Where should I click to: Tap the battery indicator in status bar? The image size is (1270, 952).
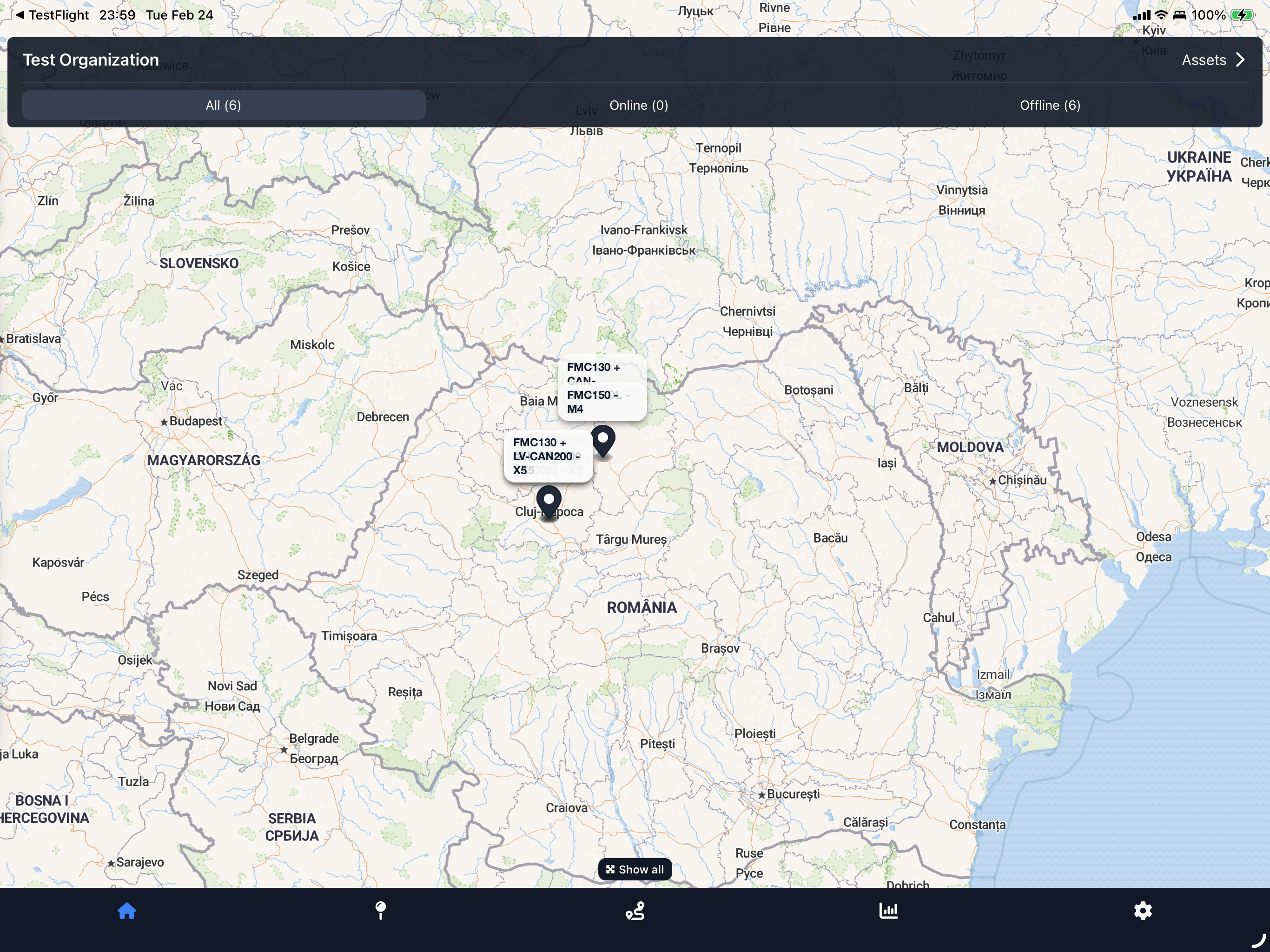1243,15
